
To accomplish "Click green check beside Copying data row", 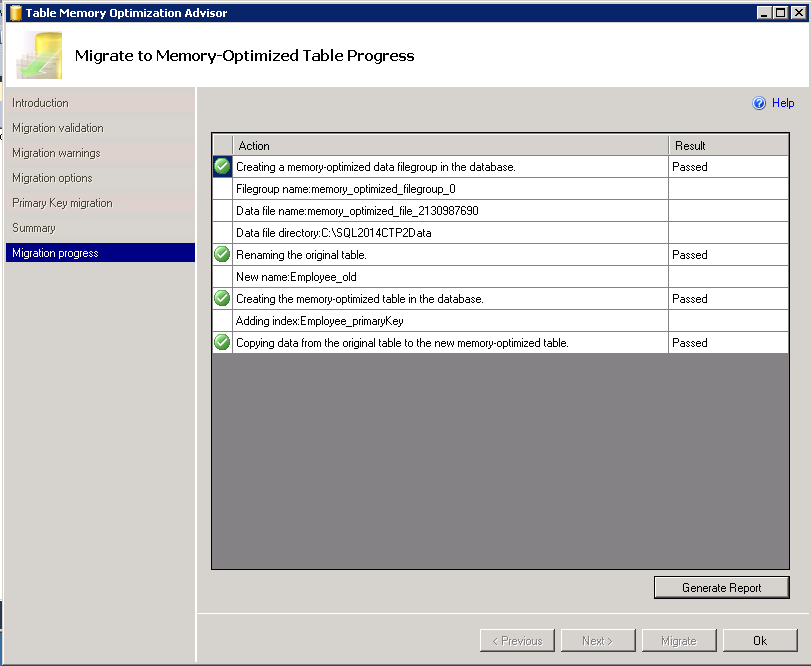I will (x=222, y=343).
